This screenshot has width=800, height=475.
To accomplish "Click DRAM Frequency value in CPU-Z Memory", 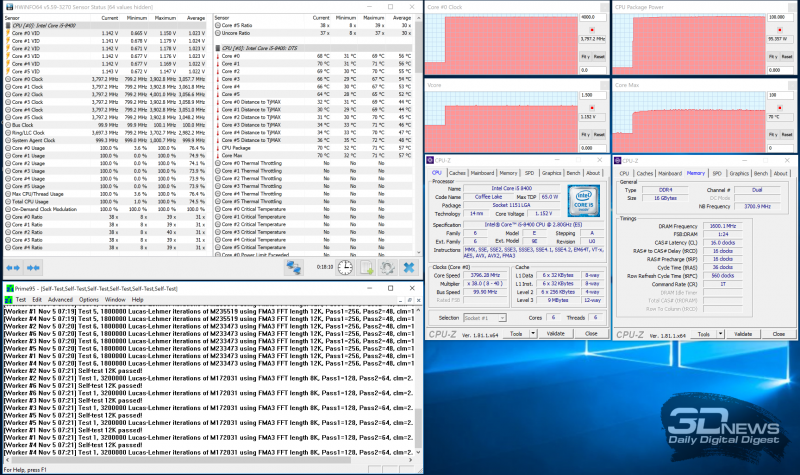I will [722, 226].
